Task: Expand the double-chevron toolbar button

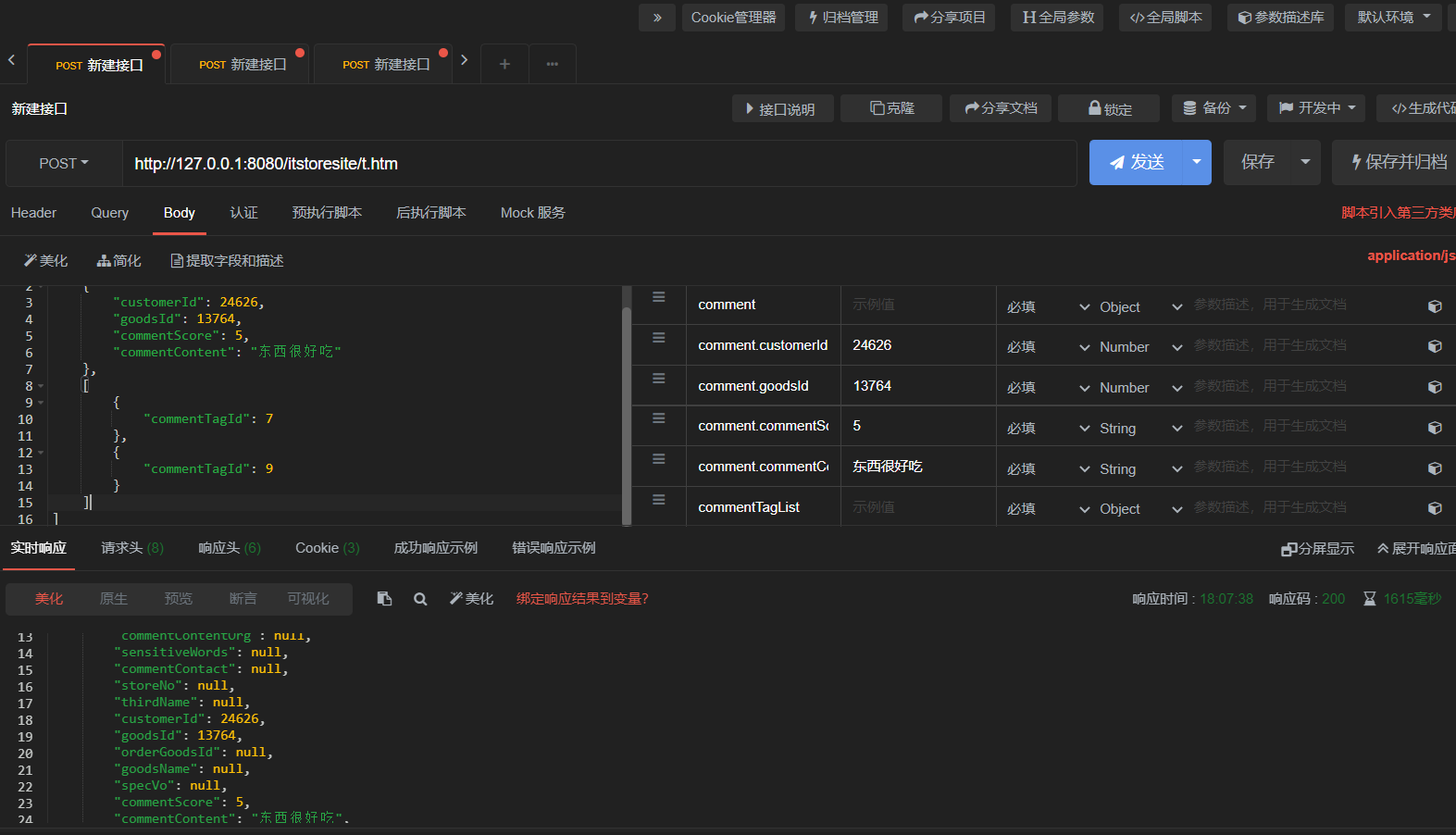Action: pos(657,18)
